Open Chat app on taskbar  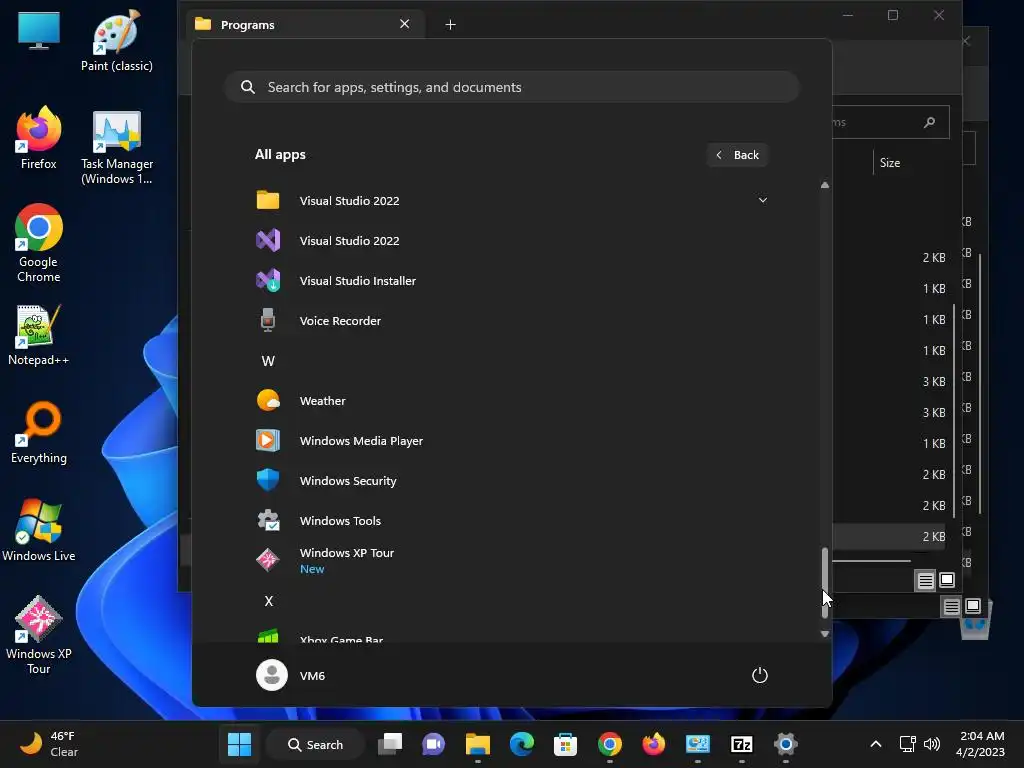pos(434,744)
